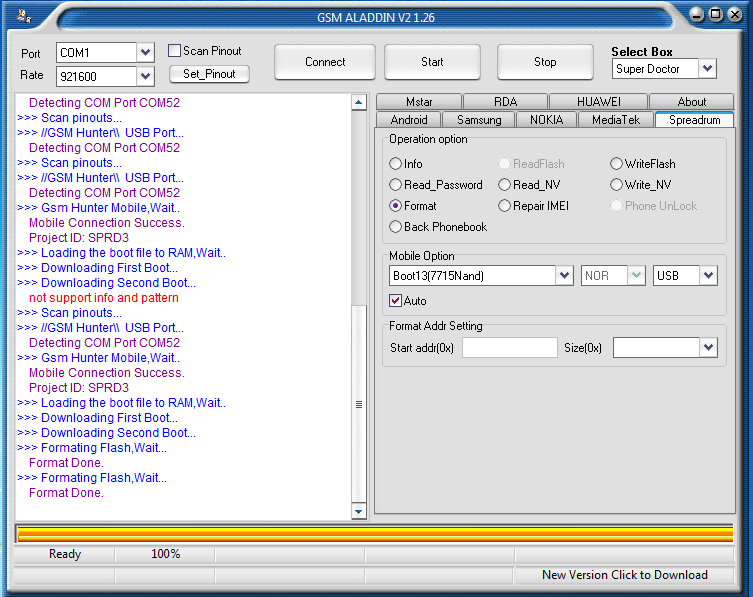The height and width of the screenshot is (597, 753).
Task: Maximize the GSM ALADDIN window
Action: [x=716, y=14]
